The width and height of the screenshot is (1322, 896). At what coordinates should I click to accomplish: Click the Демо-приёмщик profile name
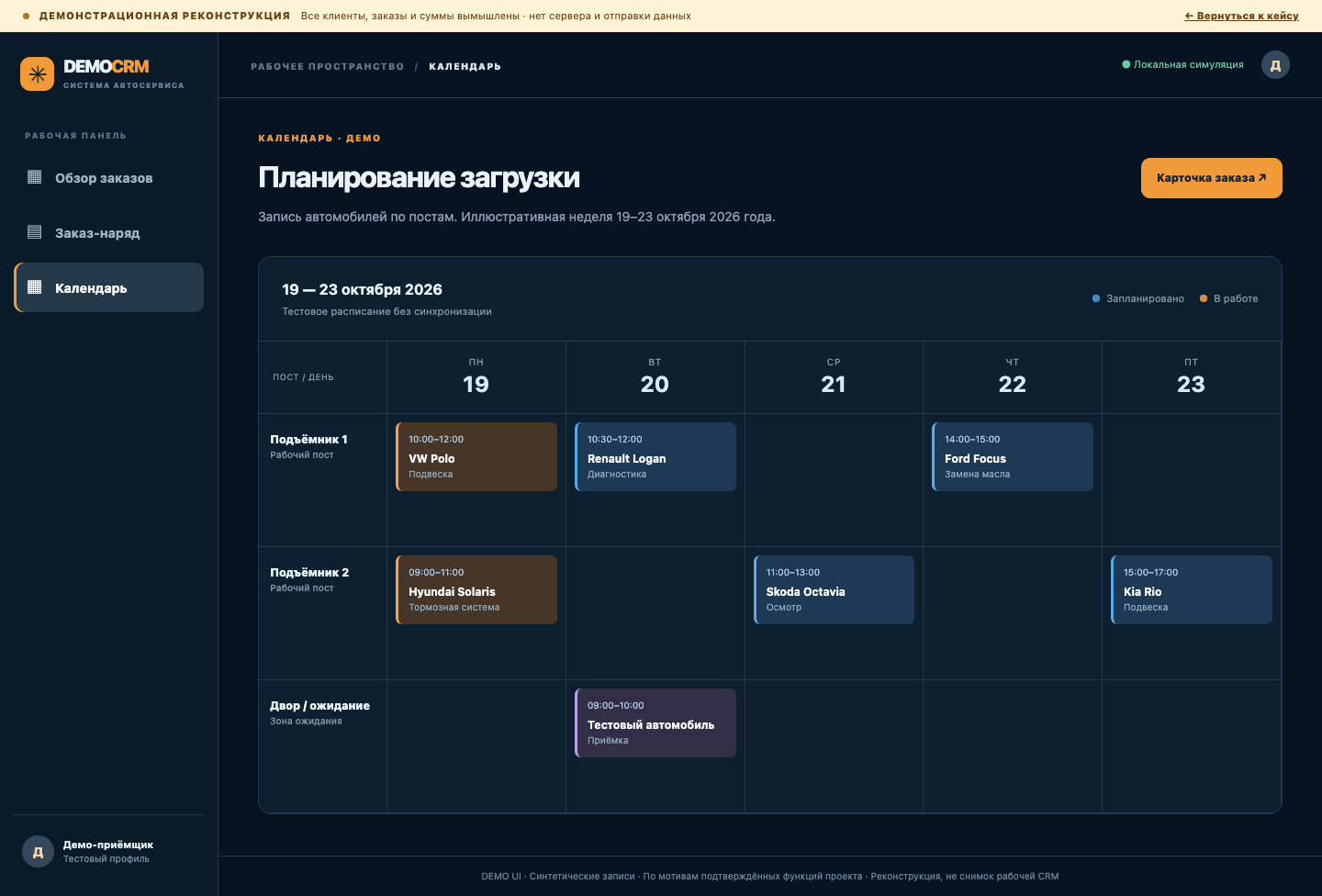pyautogui.click(x=108, y=845)
